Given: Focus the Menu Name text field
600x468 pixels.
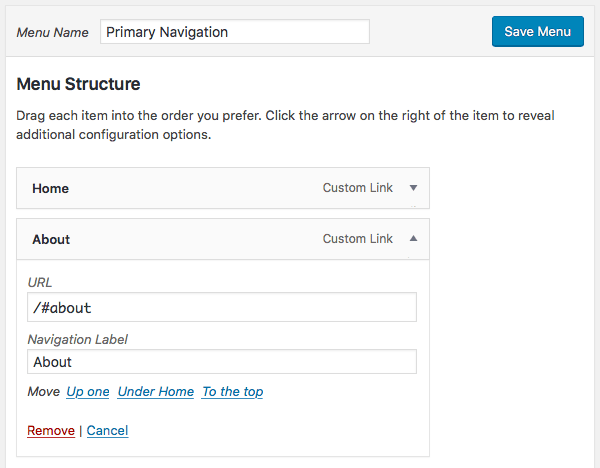Looking at the screenshot, I should tap(235, 32).
